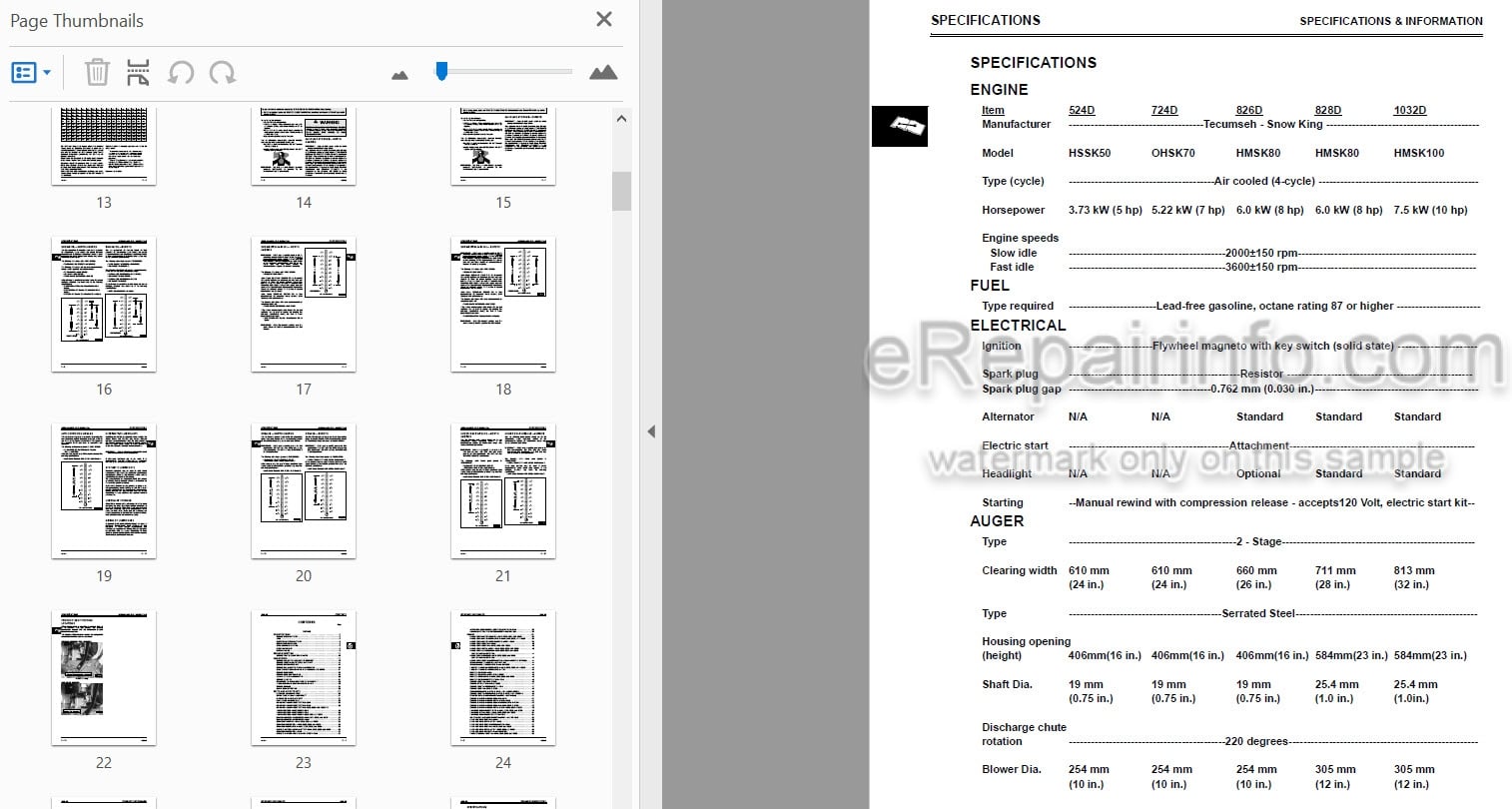Screen dimensions: 1512x809
Task: Click the 'Fast idle' row label
Action: click(1013, 267)
